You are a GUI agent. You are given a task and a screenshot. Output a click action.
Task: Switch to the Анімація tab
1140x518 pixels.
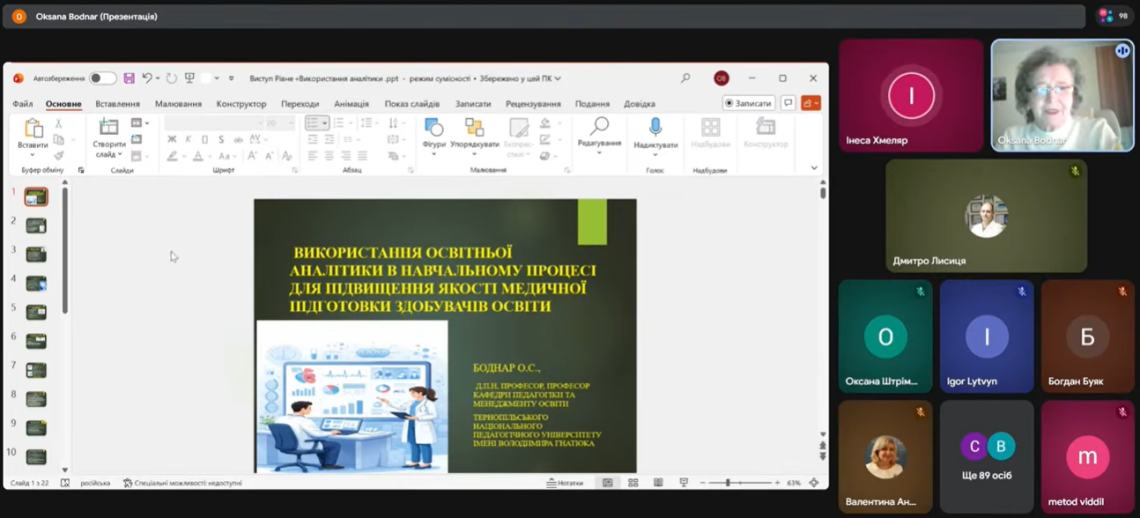(351, 104)
